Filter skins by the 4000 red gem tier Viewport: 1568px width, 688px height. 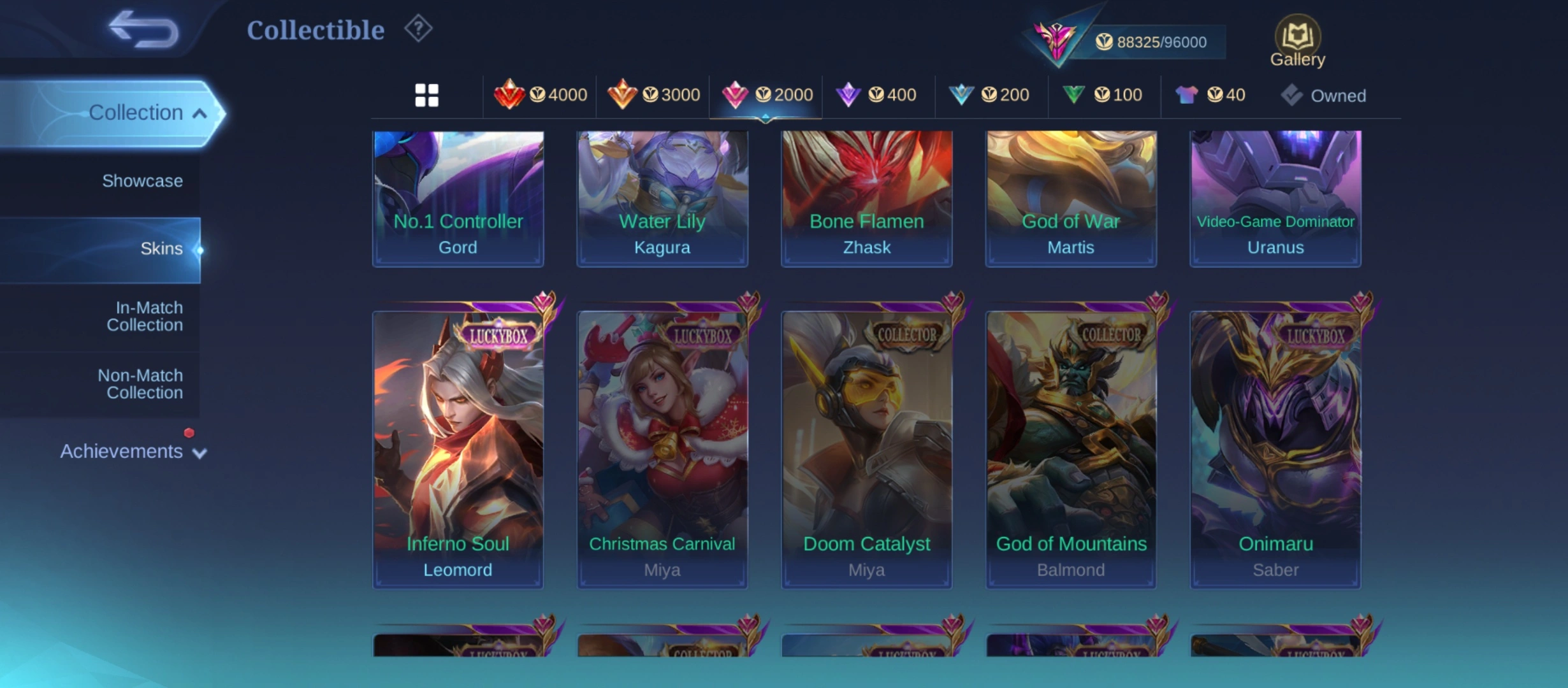click(541, 95)
